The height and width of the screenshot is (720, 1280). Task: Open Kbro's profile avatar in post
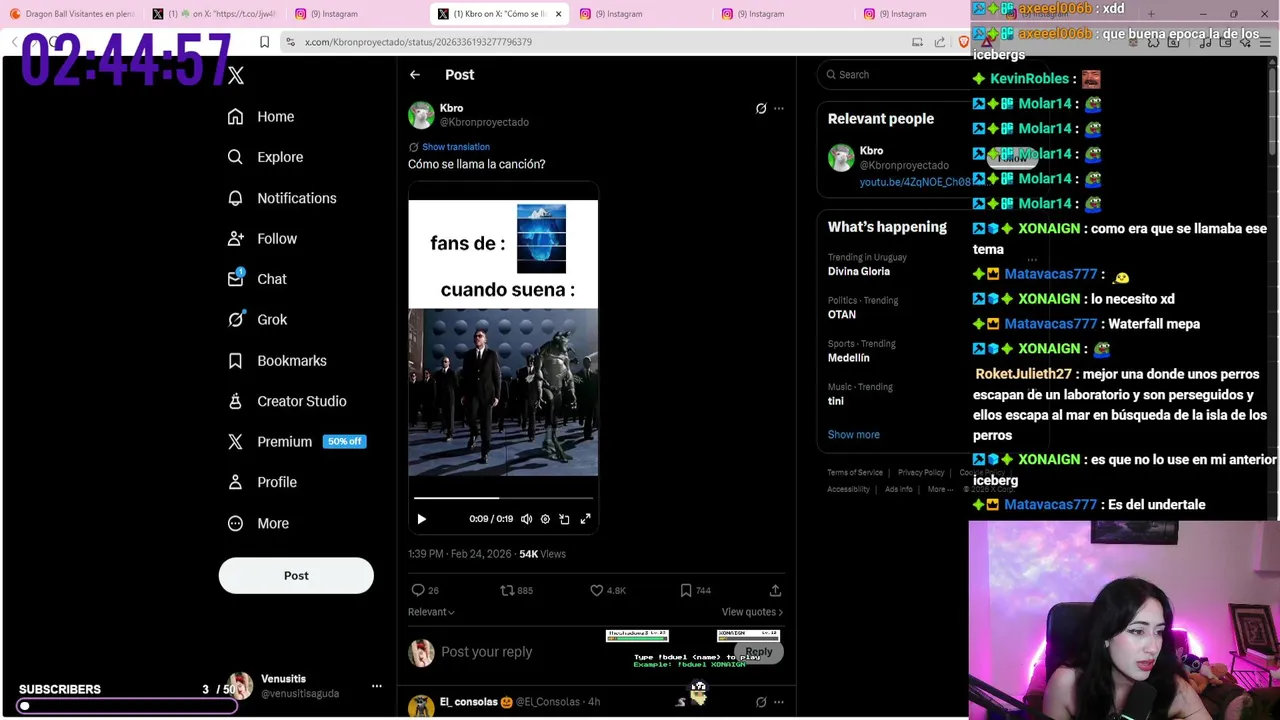(421, 115)
